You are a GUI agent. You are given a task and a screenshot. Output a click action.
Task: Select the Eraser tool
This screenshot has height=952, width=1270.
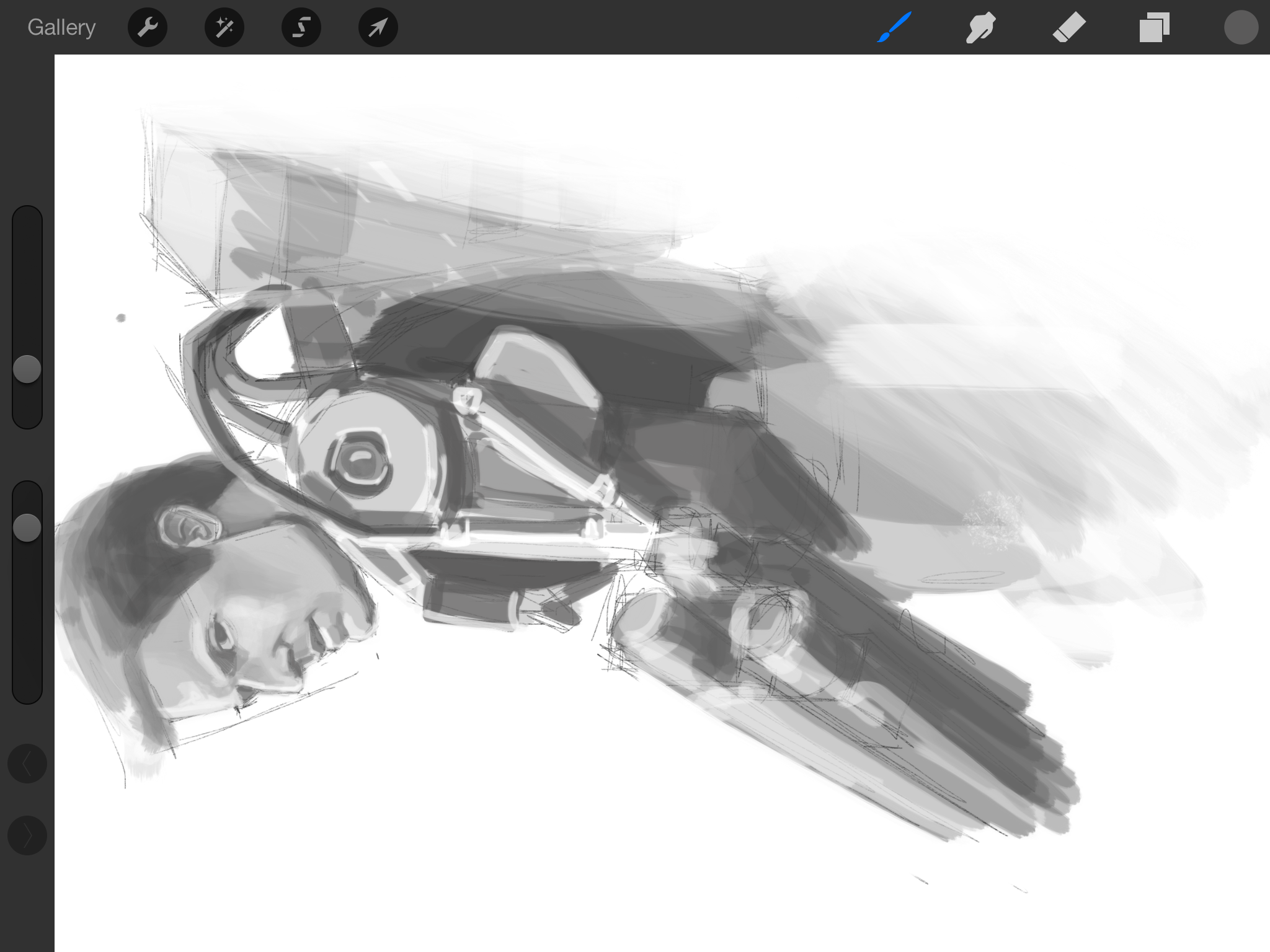pos(1069,27)
